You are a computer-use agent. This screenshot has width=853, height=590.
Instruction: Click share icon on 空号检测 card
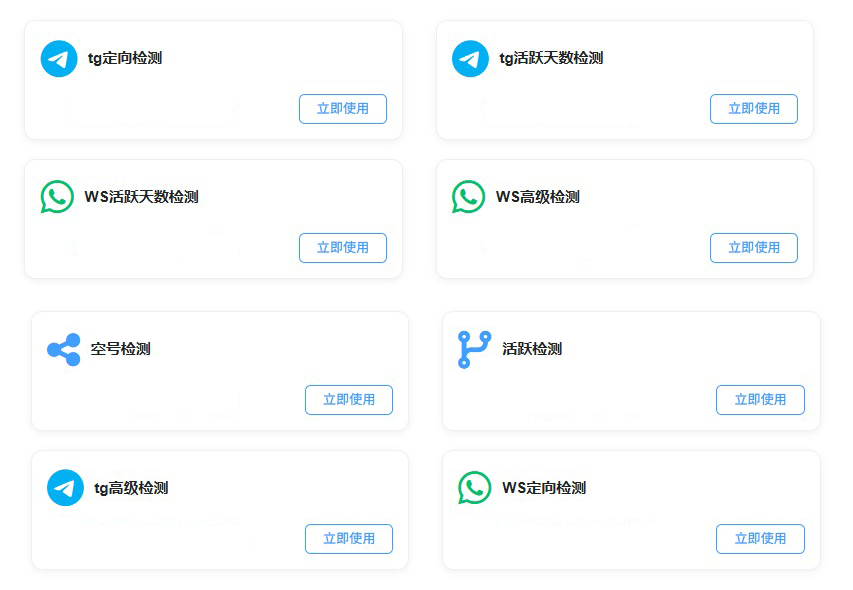pos(64,349)
